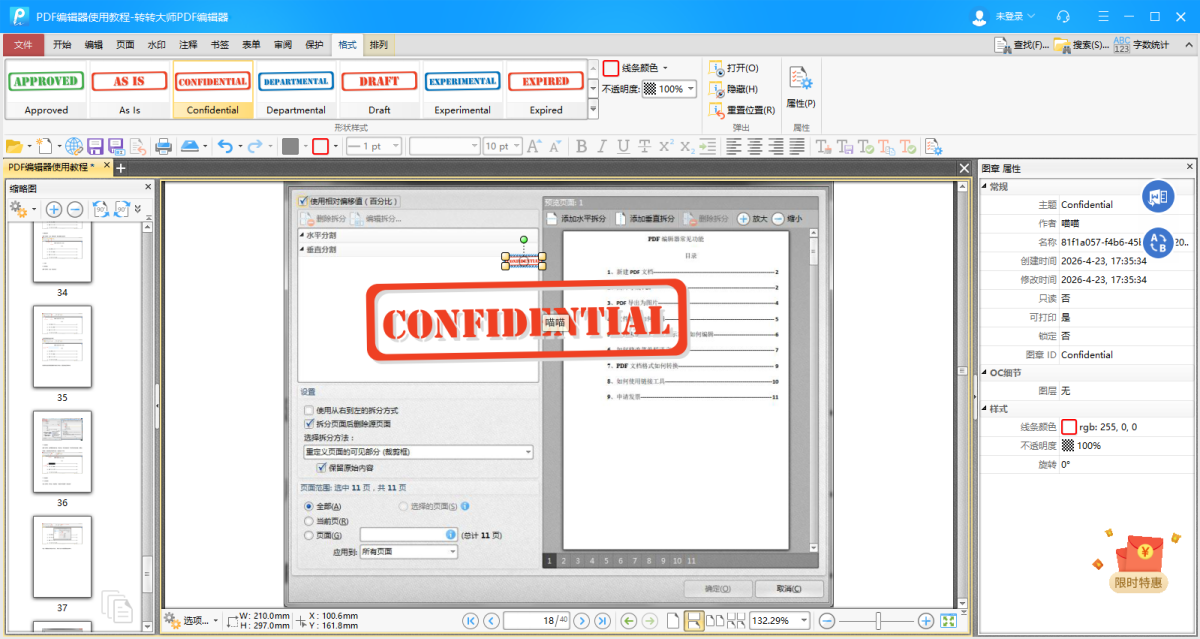The height and width of the screenshot is (639, 1200).
Task: Toggle single page view layout
Action: [x=673, y=621]
